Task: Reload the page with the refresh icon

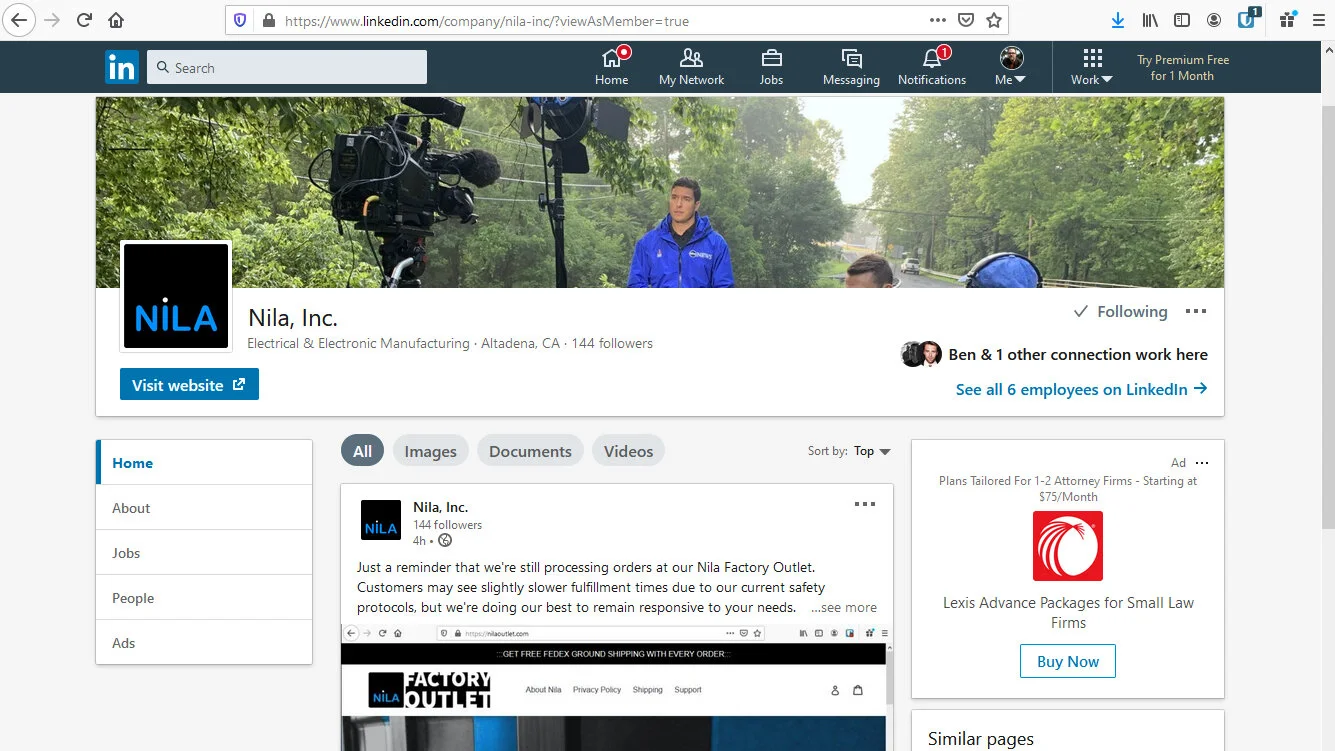Action: [85, 20]
